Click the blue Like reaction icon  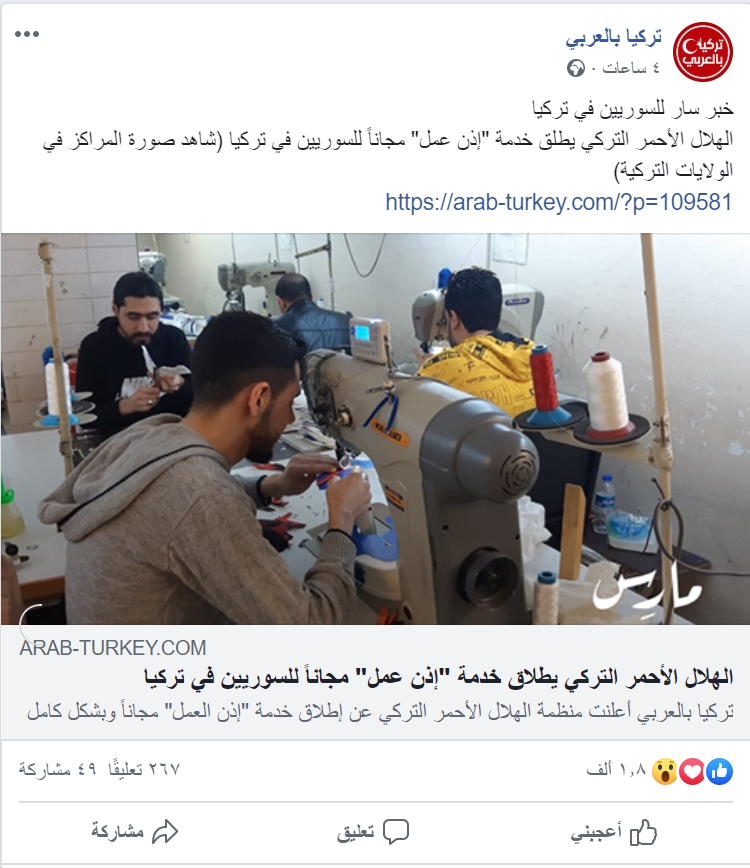point(720,771)
